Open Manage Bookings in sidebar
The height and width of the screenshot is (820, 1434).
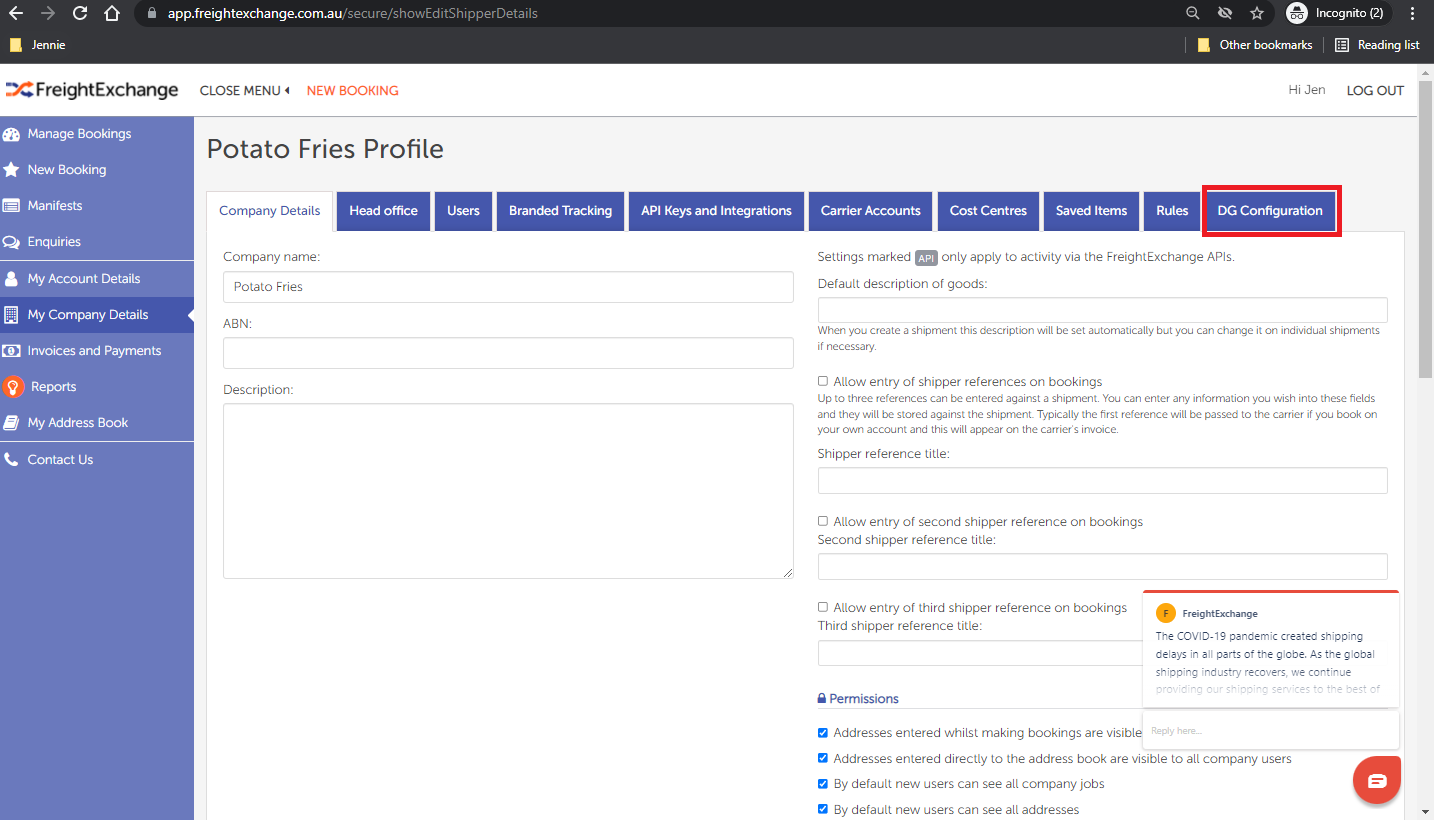coord(79,134)
